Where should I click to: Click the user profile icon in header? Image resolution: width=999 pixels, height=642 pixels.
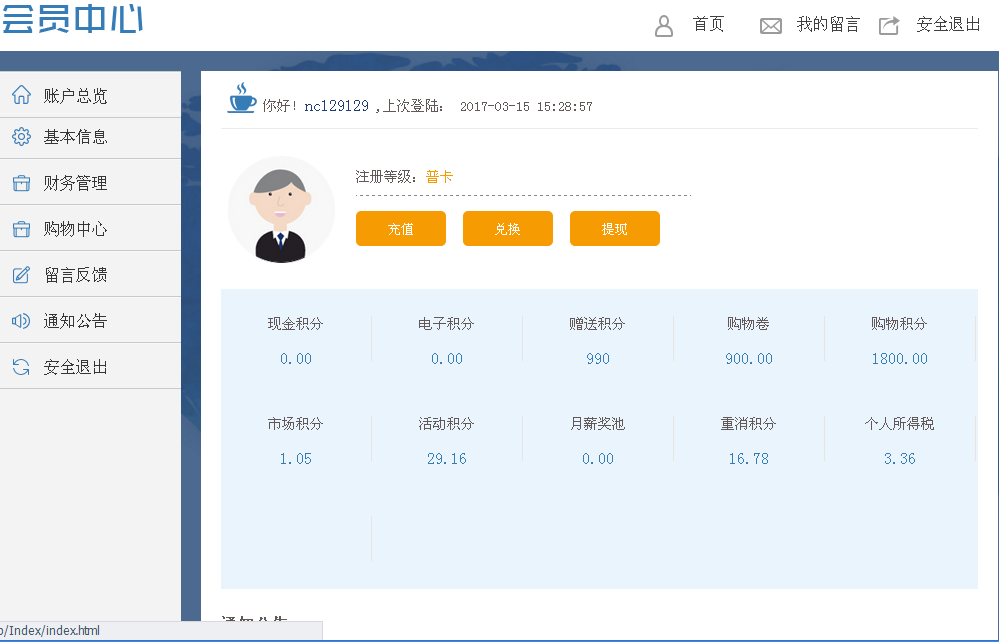click(x=664, y=26)
